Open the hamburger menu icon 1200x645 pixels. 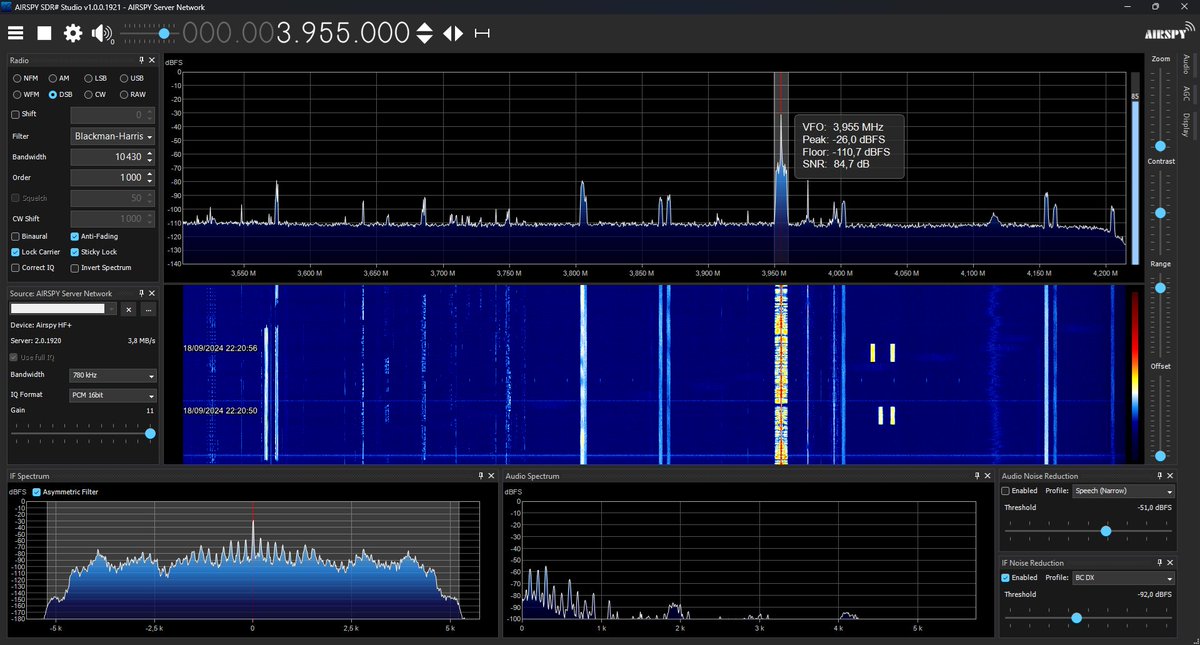pos(15,32)
